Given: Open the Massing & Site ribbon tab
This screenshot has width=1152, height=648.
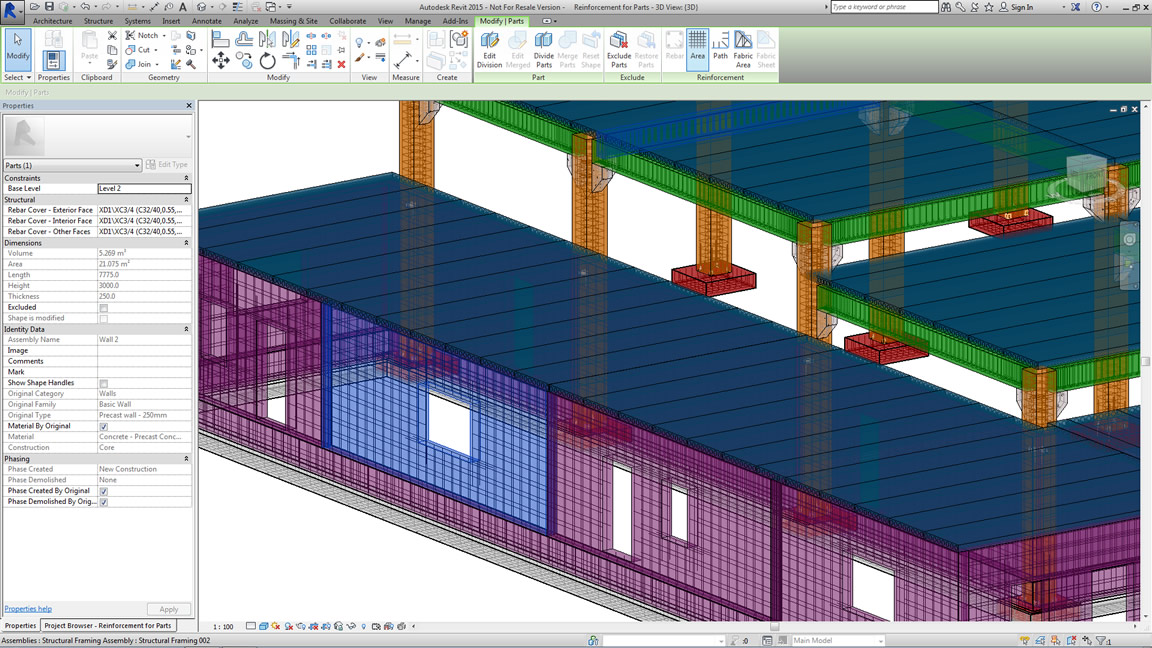Looking at the screenshot, I should 293,21.
